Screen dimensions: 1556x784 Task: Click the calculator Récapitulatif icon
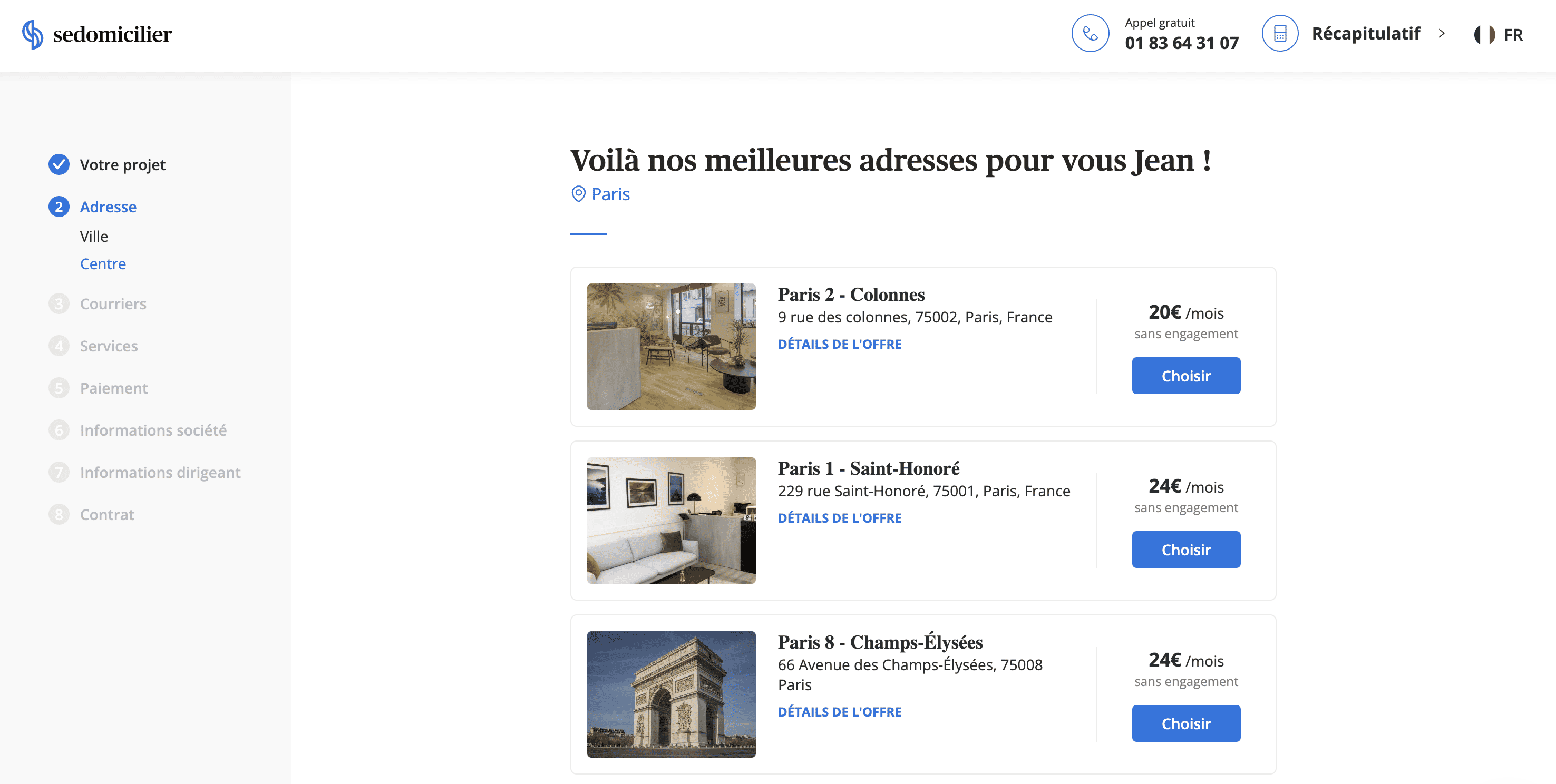click(1279, 33)
